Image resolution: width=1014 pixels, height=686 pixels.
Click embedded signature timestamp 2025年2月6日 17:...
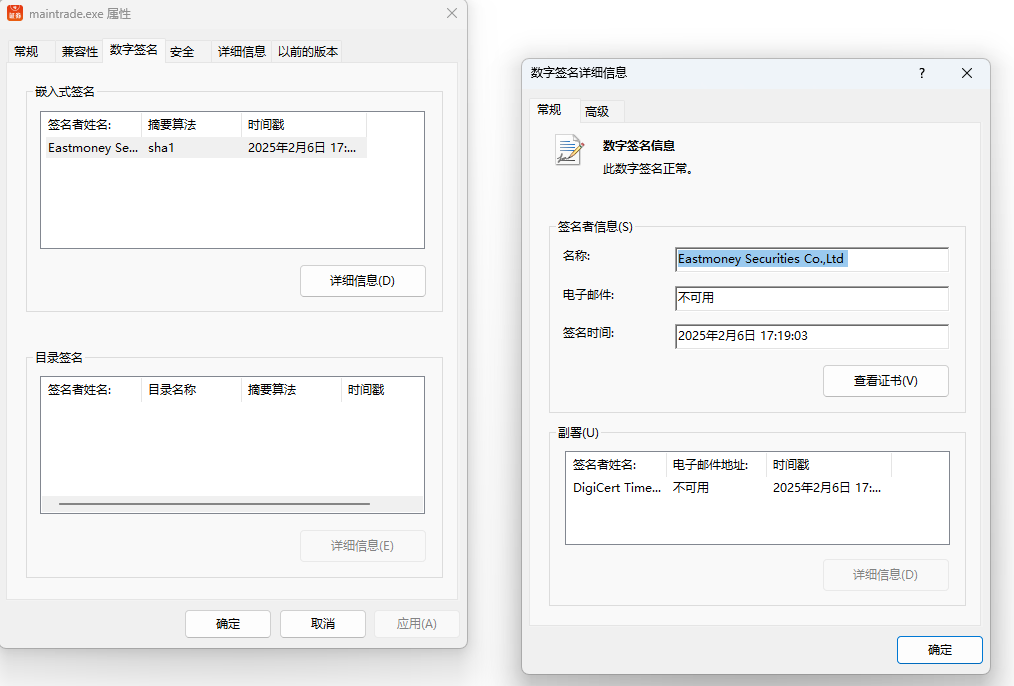[302, 147]
